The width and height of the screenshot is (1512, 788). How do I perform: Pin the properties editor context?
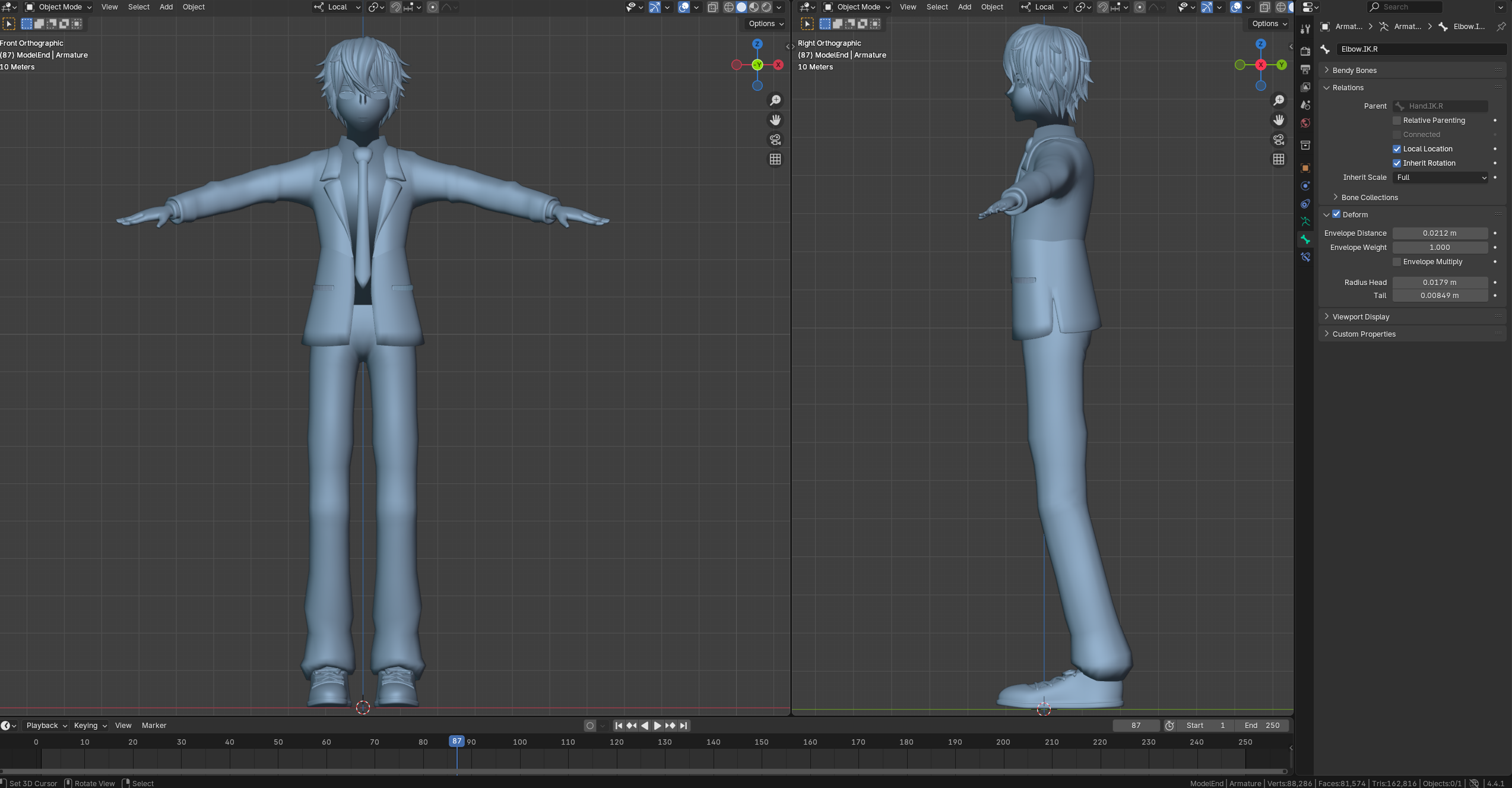point(1501,26)
